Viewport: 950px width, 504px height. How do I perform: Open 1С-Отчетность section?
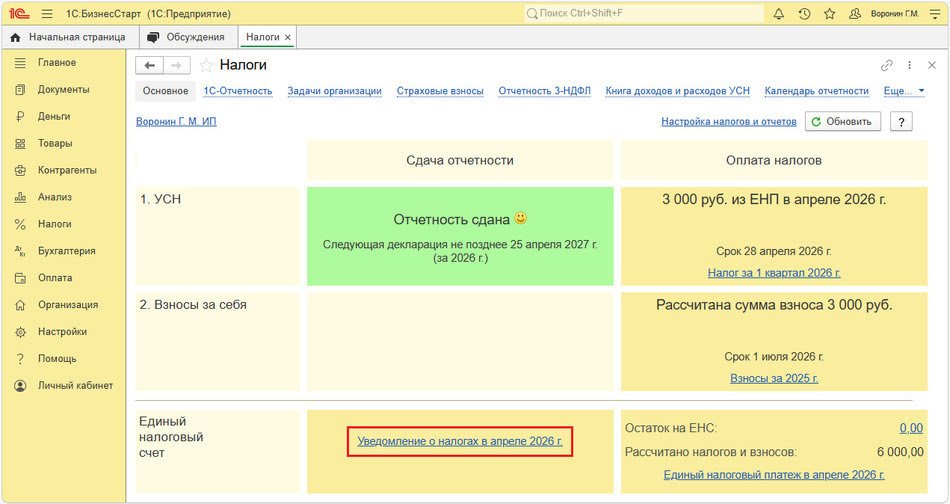coord(238,91)
